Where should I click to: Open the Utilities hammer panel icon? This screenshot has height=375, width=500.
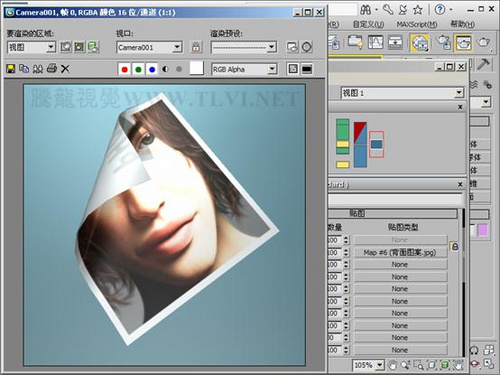pos(483,64)
